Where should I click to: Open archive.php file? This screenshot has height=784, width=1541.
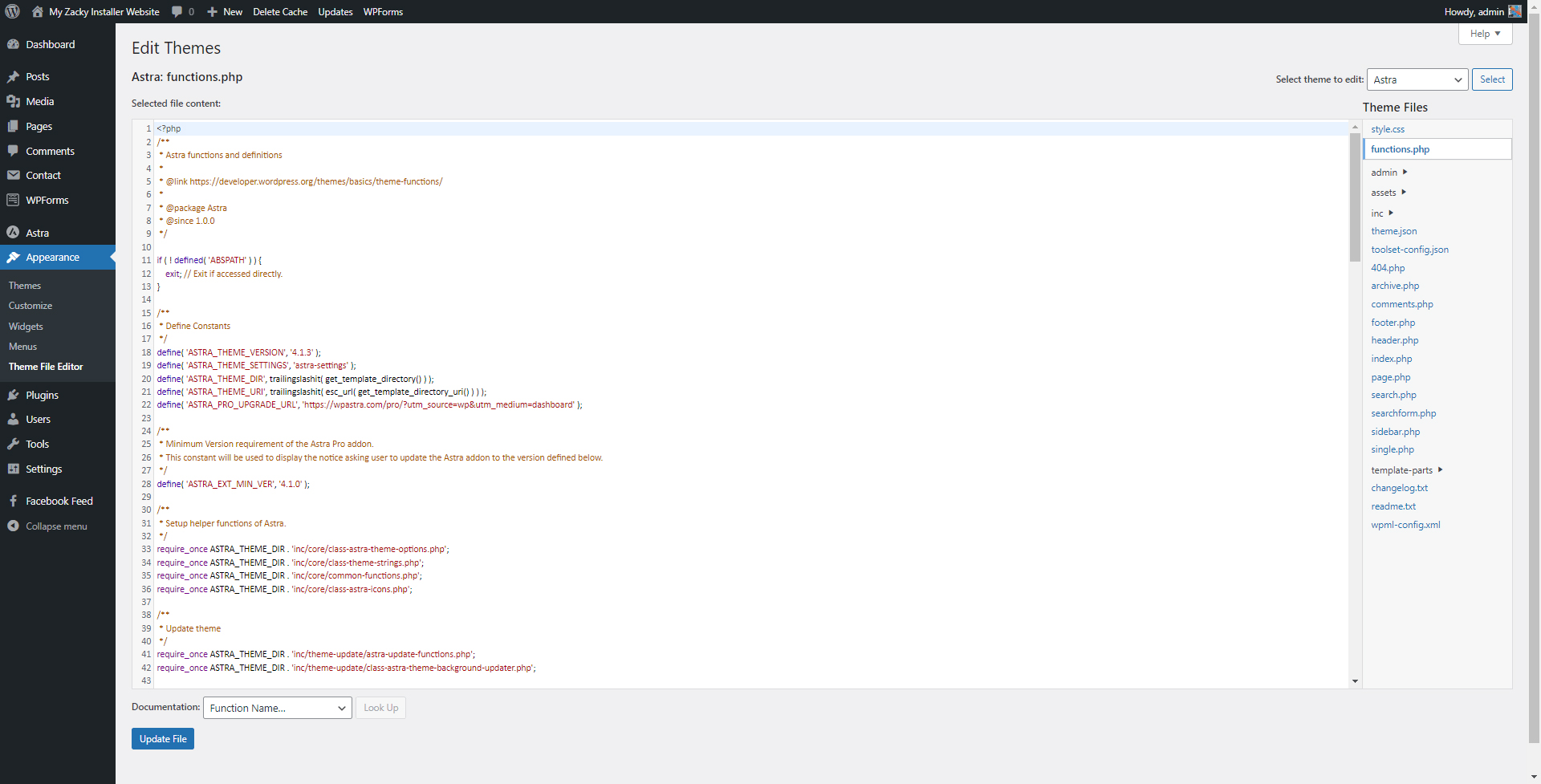point(1395,286)
